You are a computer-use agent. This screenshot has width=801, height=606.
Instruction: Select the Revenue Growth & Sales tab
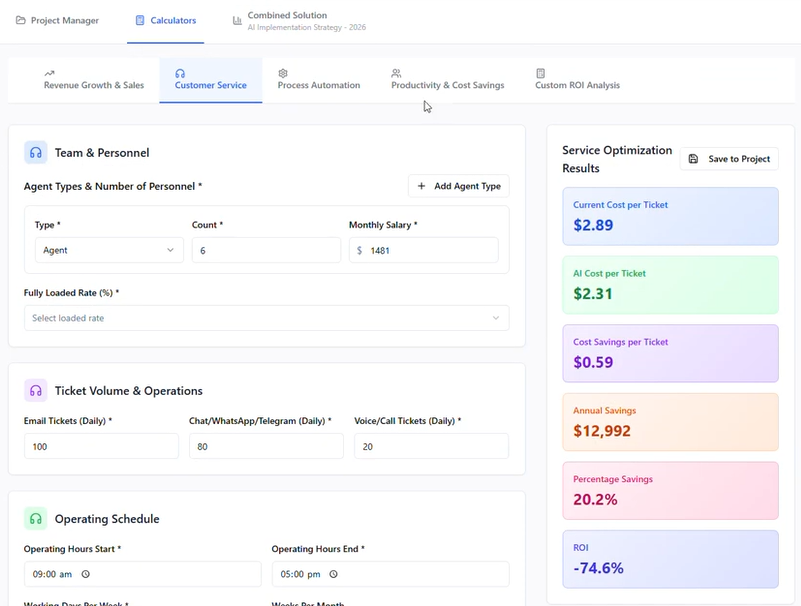94,80
